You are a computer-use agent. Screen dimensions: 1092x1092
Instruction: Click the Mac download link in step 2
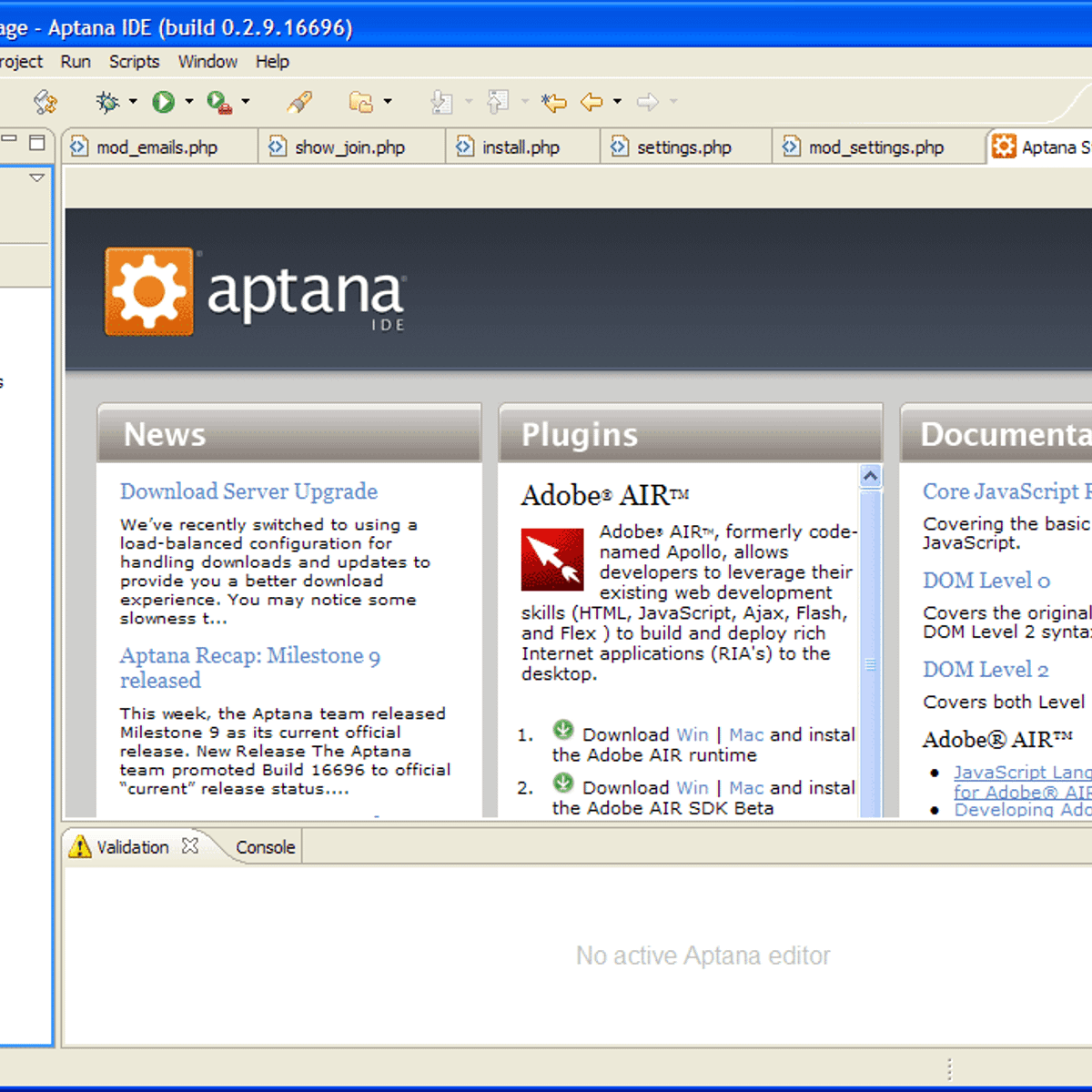pos(746,787)
